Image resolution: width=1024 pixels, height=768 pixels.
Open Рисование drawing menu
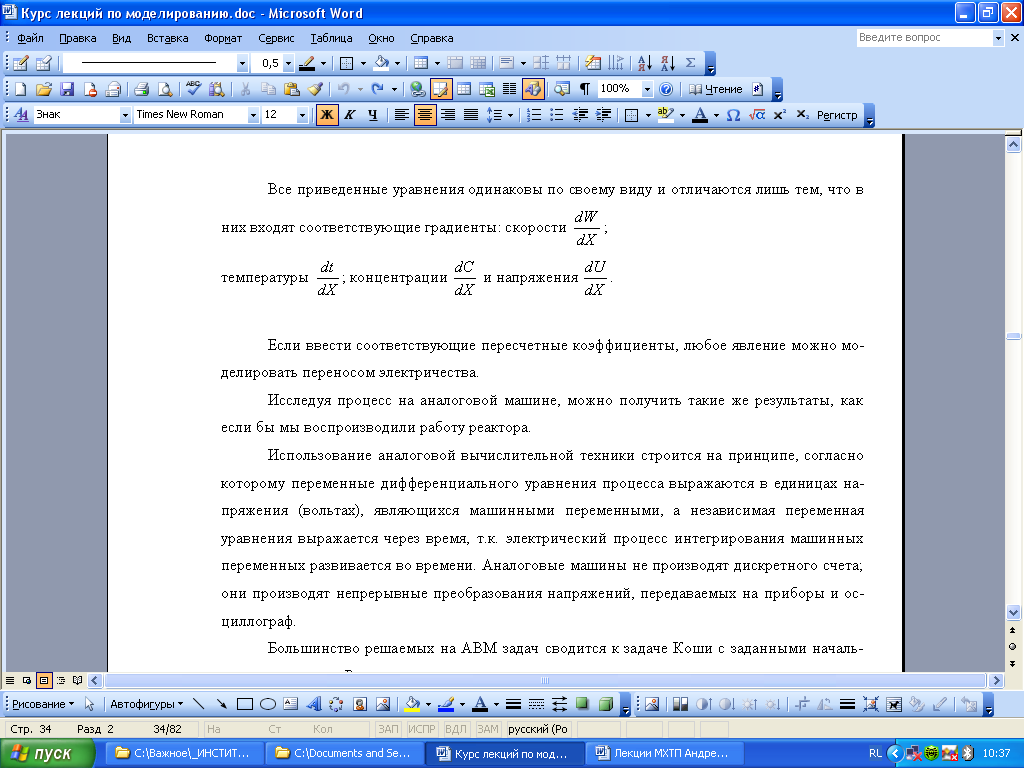pos(43,704)
